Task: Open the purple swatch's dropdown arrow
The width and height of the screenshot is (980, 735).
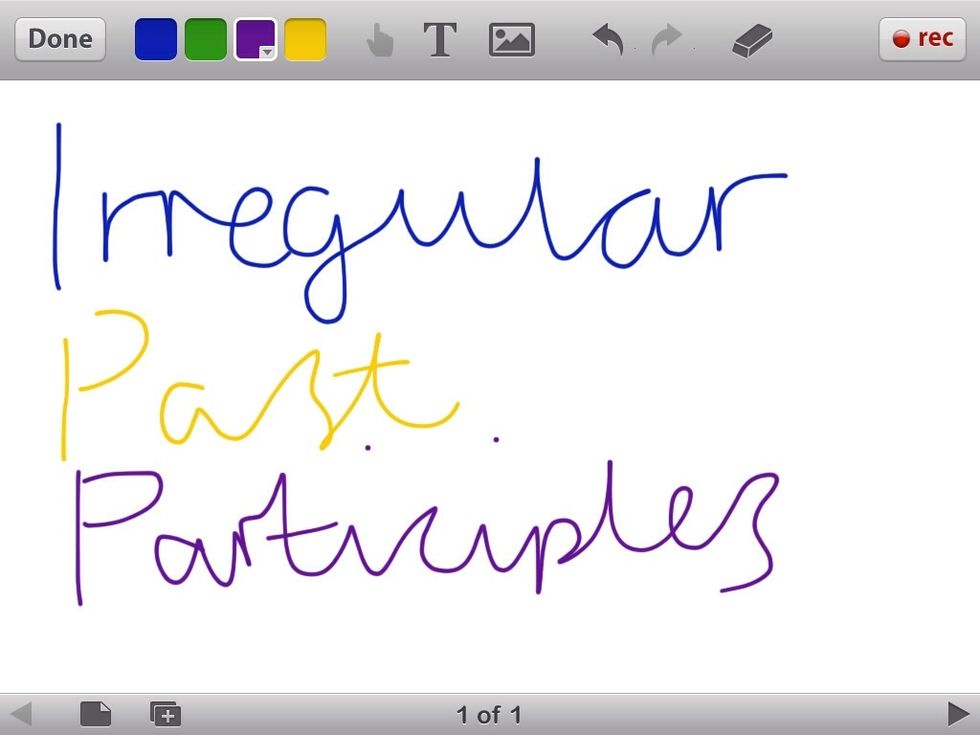Action: pos(266,52)
